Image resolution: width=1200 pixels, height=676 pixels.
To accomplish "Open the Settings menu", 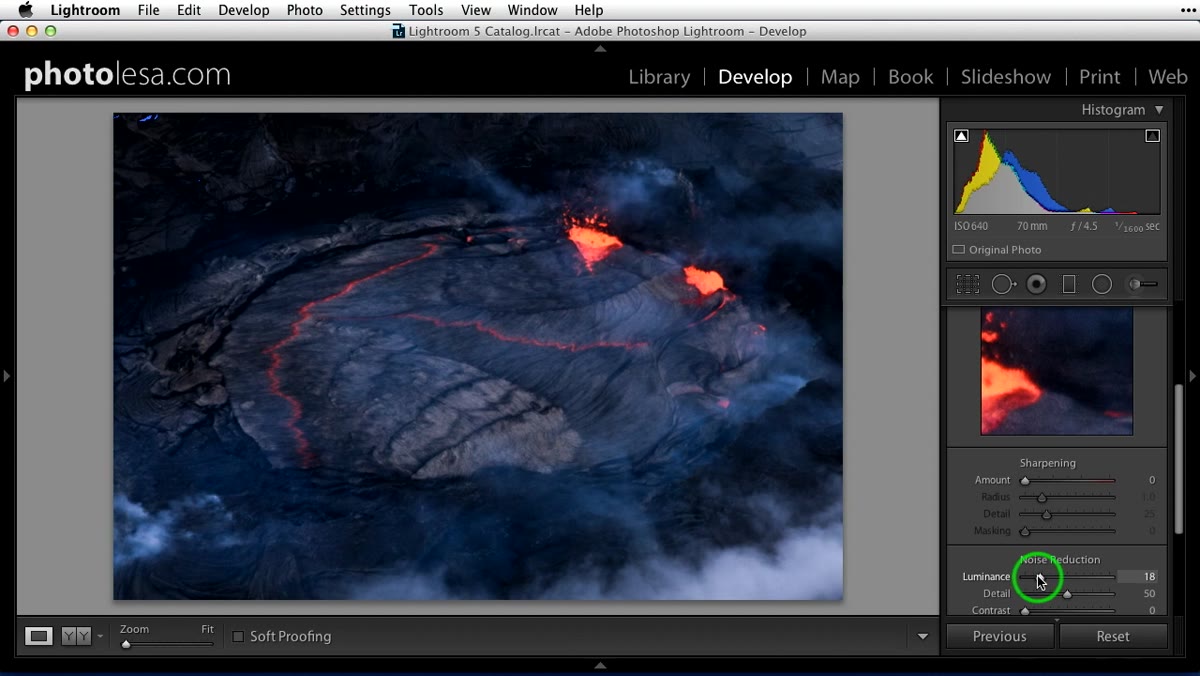I will pyautogui.click(x=365, y=10).
